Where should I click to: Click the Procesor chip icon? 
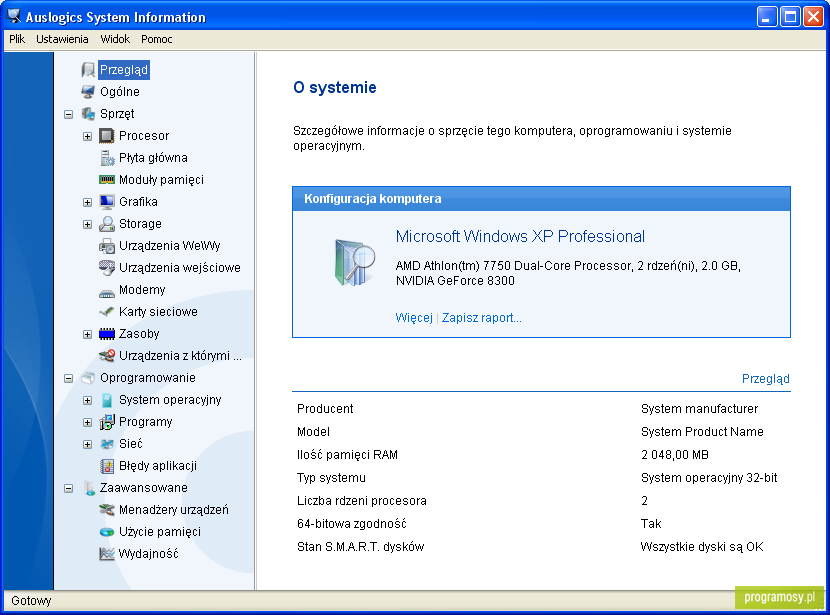coord(107,136)
